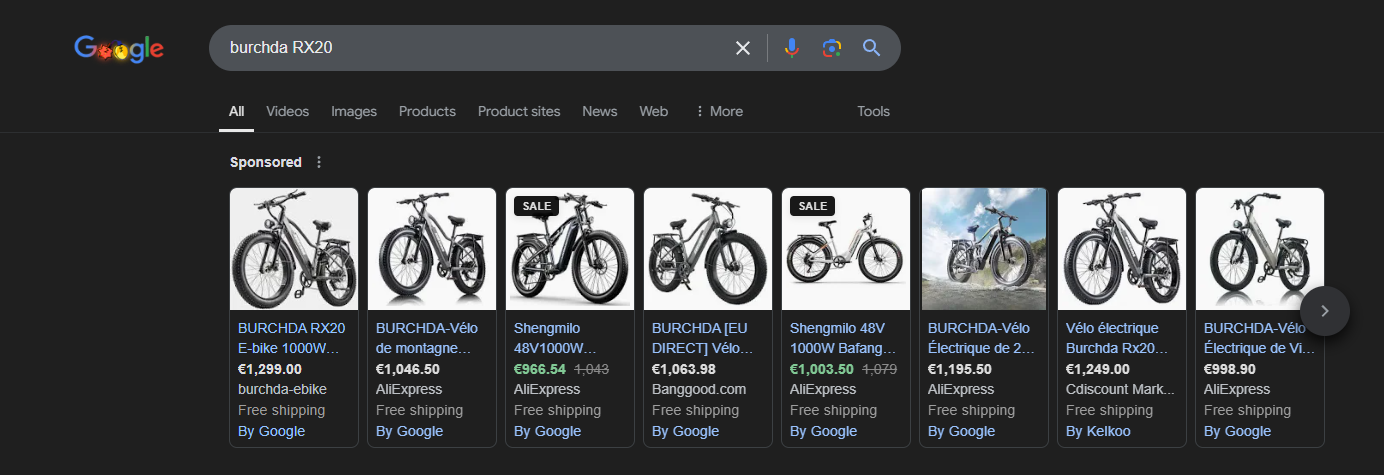1384x475 pixels.
Task: Click the burchda-ebike seller name
Action: tap(282, 389)
